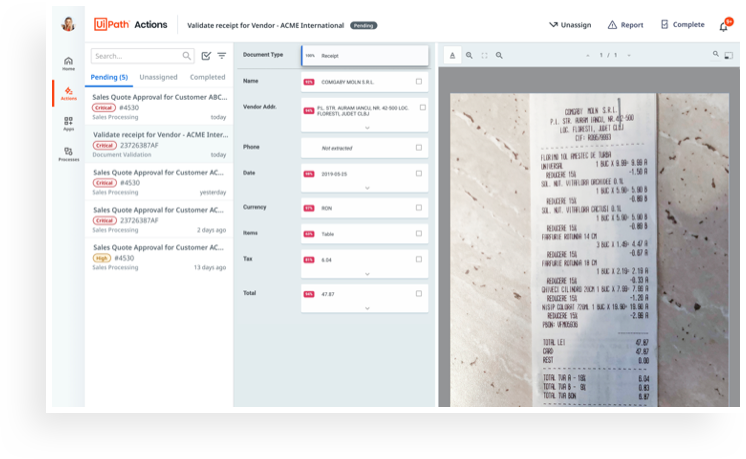Open the Document Type Receipt dropdown
This screenshot has width=746, height=459.
click(x=365, y=56)
